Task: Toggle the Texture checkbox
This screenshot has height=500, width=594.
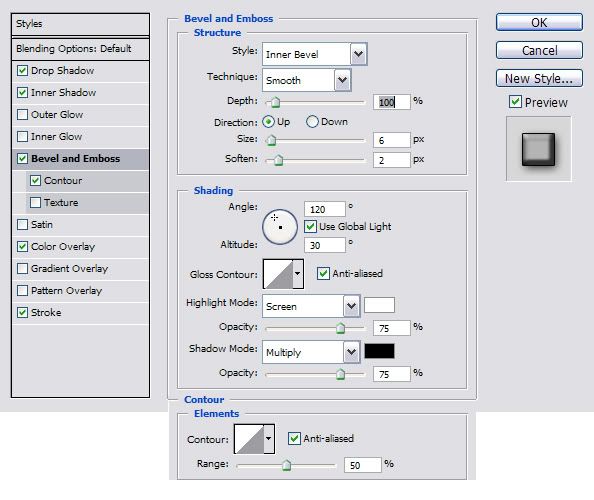Action: point(35,202)
